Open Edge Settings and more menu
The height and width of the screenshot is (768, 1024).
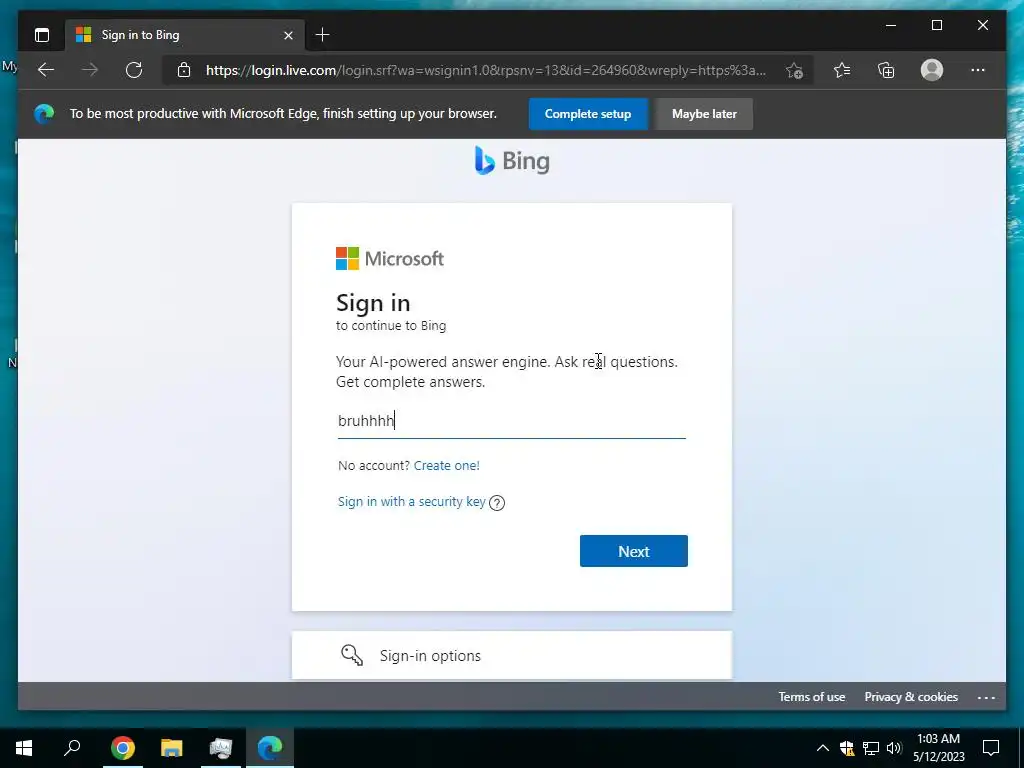tap(978, 70)
